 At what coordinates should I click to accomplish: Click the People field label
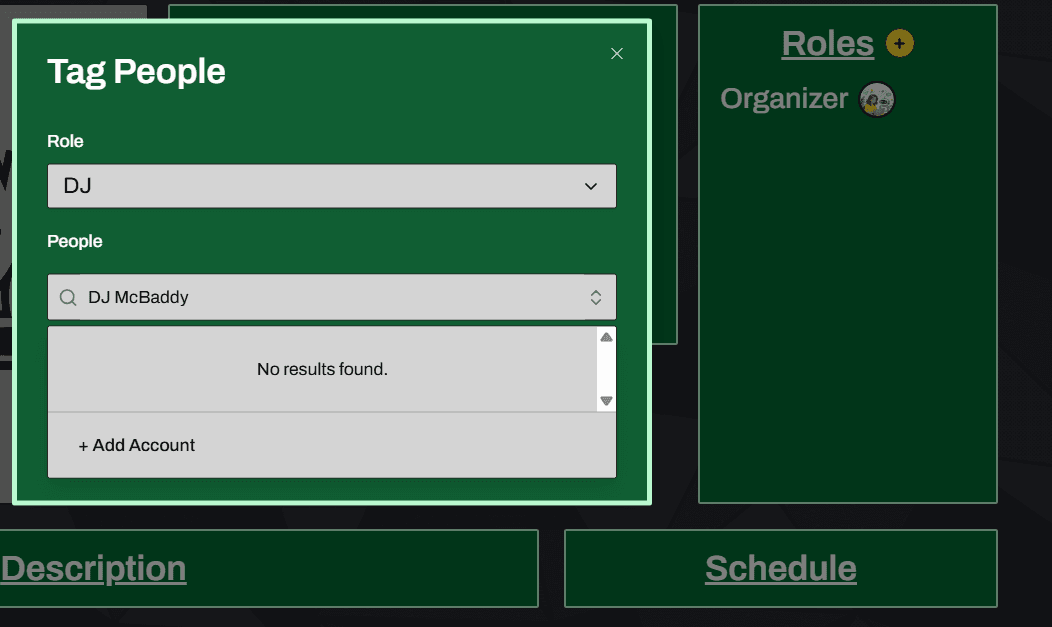[75, 241]
